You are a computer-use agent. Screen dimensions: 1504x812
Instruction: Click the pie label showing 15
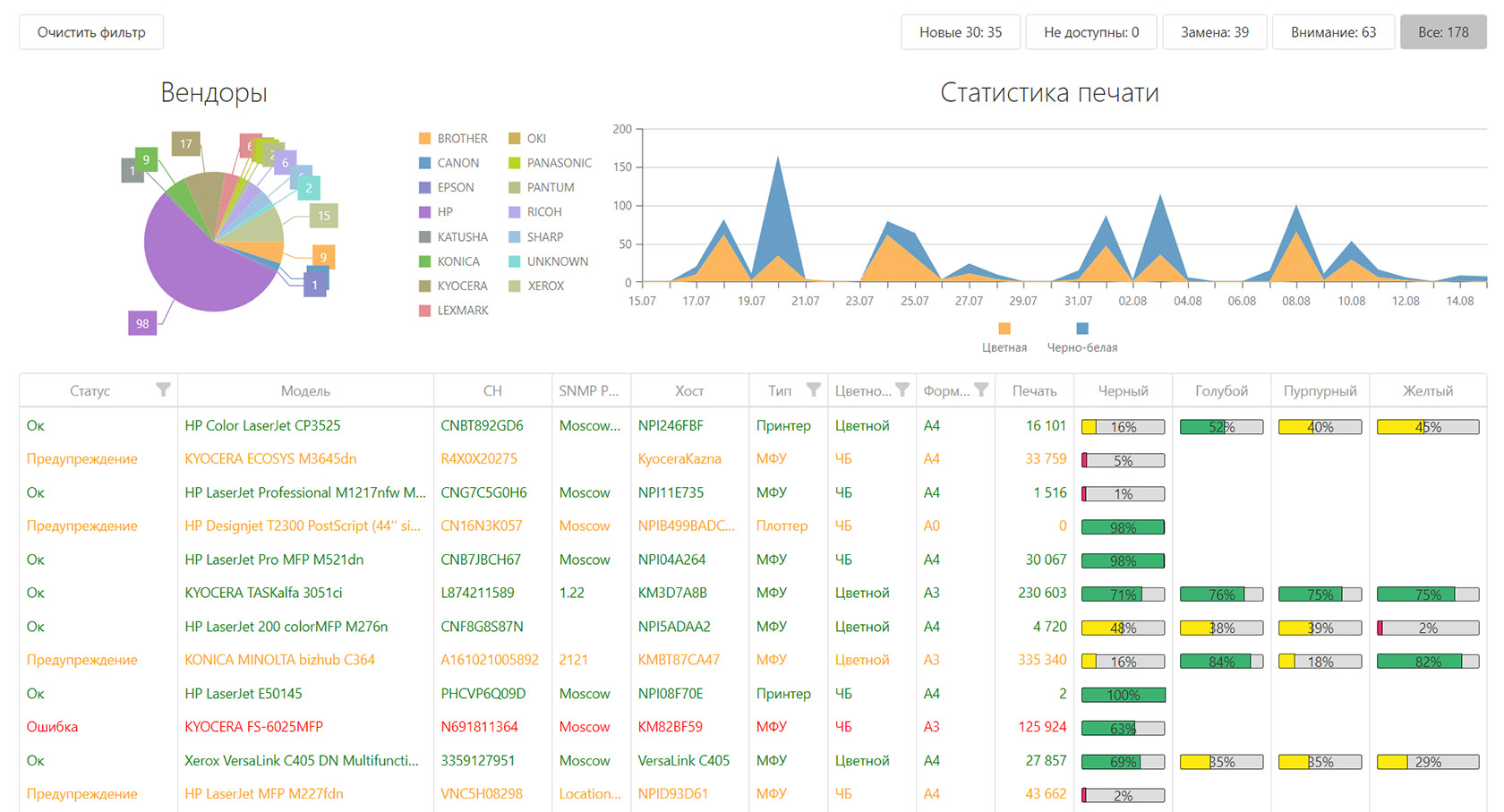[324, 215]
